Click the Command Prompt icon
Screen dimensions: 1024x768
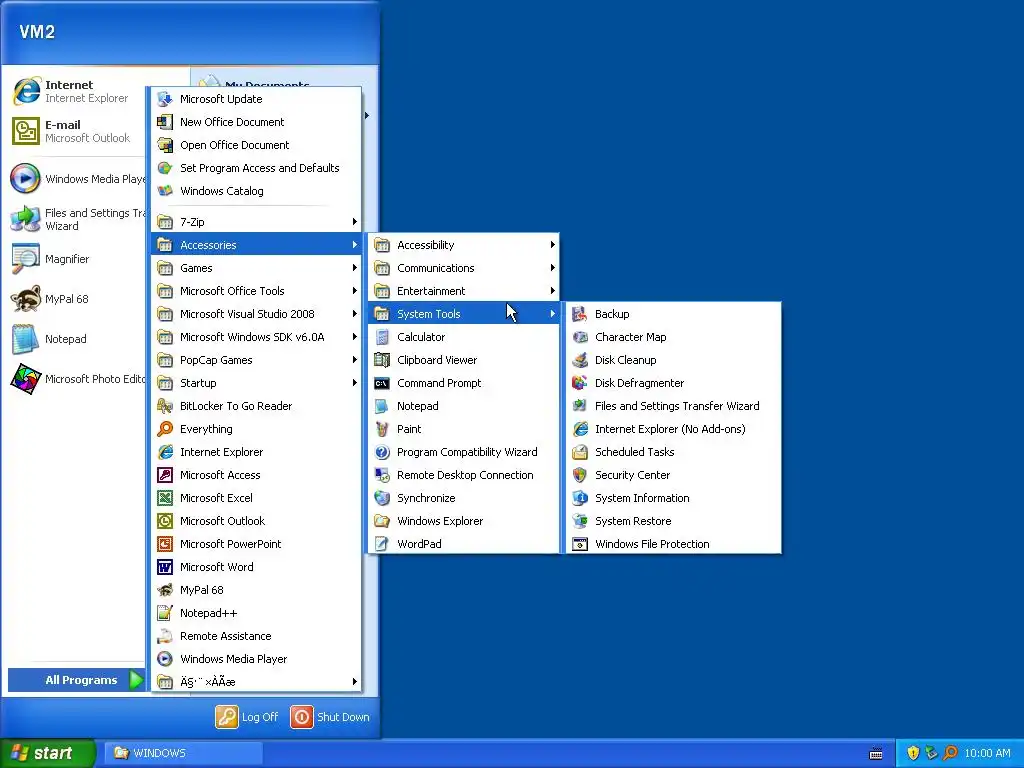(x=382, y=383)
